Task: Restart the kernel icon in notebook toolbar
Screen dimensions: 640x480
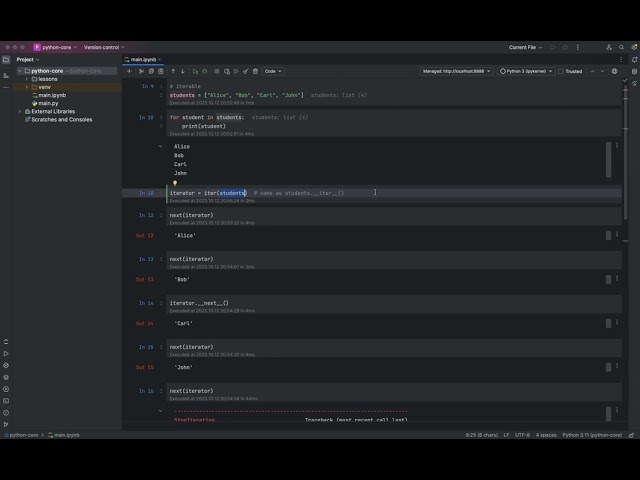Action: (227, 71)
